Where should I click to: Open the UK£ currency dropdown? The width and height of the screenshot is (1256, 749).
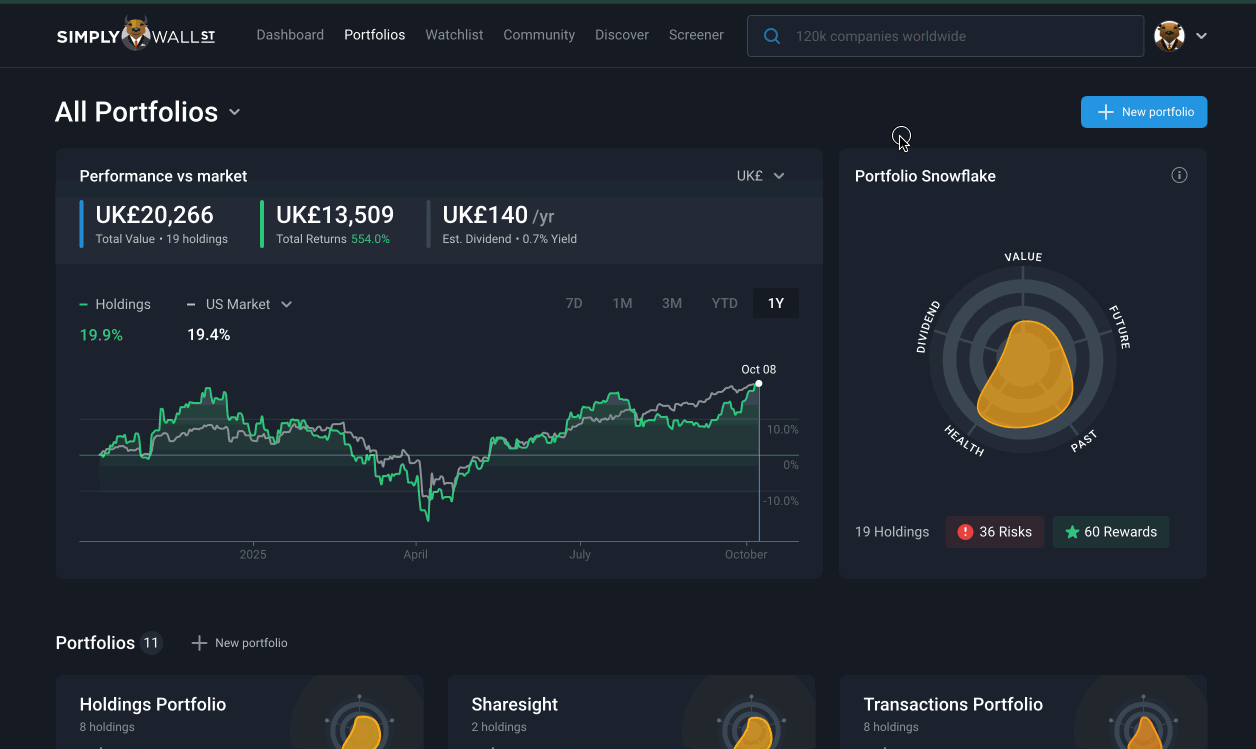pyautogui.click(x=761, y=176)
